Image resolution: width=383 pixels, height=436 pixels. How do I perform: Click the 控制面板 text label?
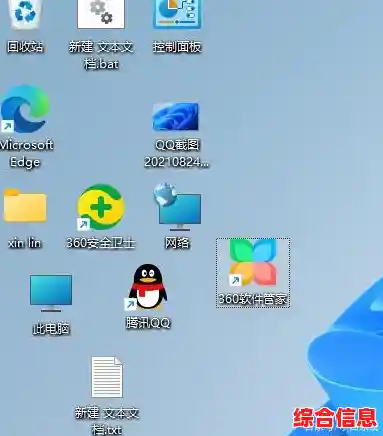click(x=177, y=47)
